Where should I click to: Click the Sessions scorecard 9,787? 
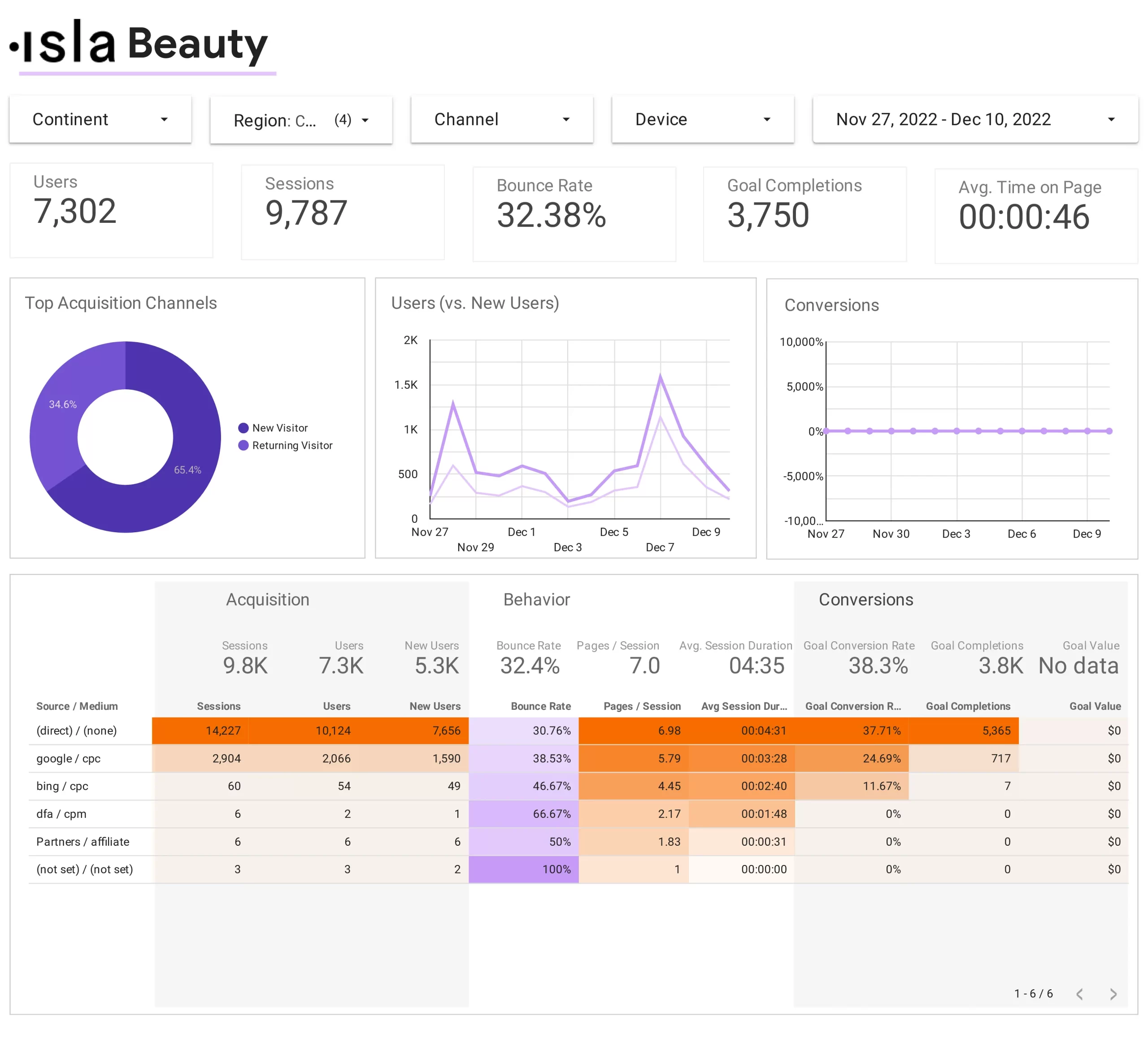click(343, 212)
